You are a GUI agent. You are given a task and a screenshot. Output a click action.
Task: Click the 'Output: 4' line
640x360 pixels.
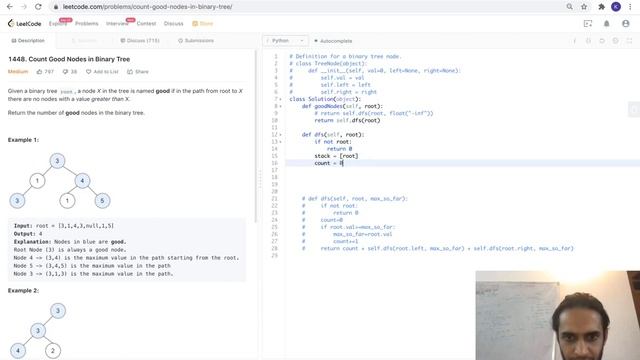[x=28, y=234]
